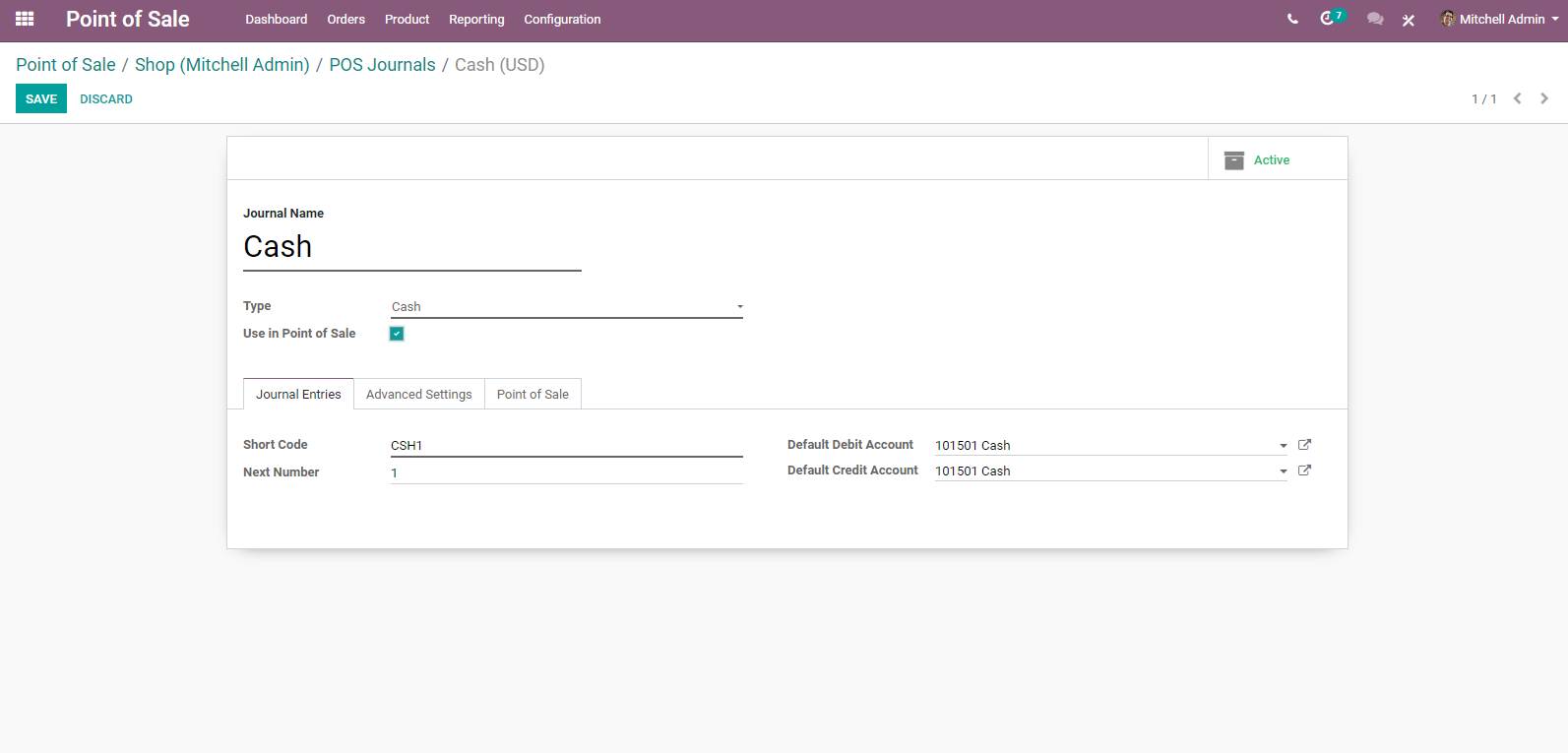Open the Type dropdown
Screen dimensions: 1568x753
566,307
